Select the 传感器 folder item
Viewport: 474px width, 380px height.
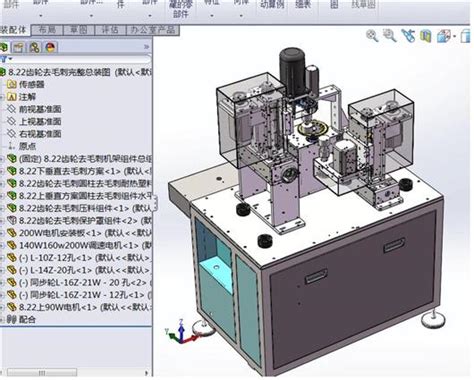[x=32, y=84]
